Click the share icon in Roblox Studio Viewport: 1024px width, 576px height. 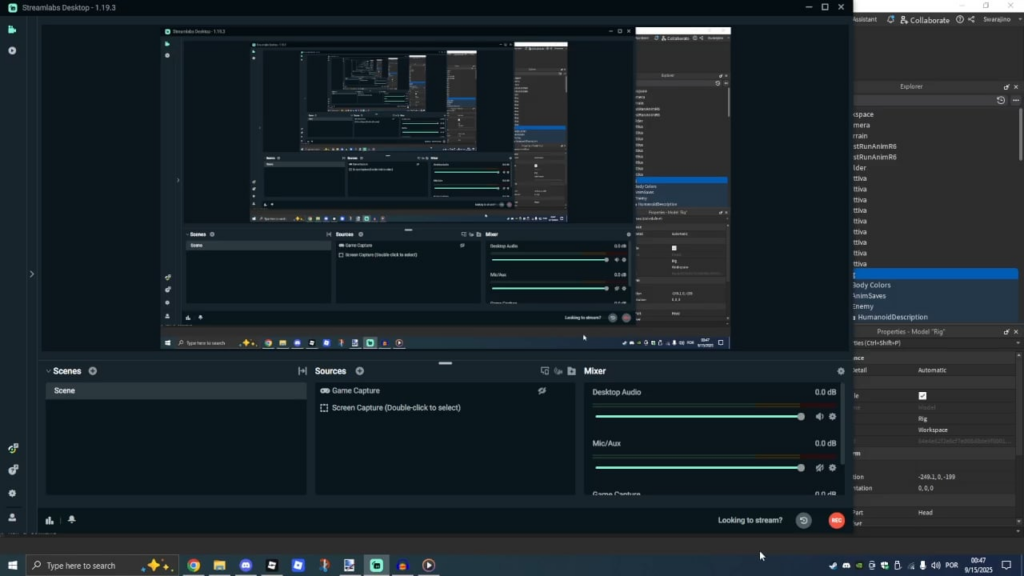pos(971,20)
